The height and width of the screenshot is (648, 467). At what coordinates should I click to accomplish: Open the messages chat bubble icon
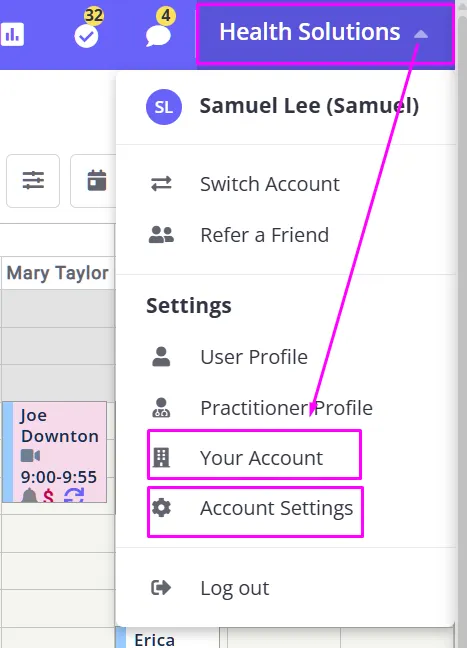[x=158, y=36]
